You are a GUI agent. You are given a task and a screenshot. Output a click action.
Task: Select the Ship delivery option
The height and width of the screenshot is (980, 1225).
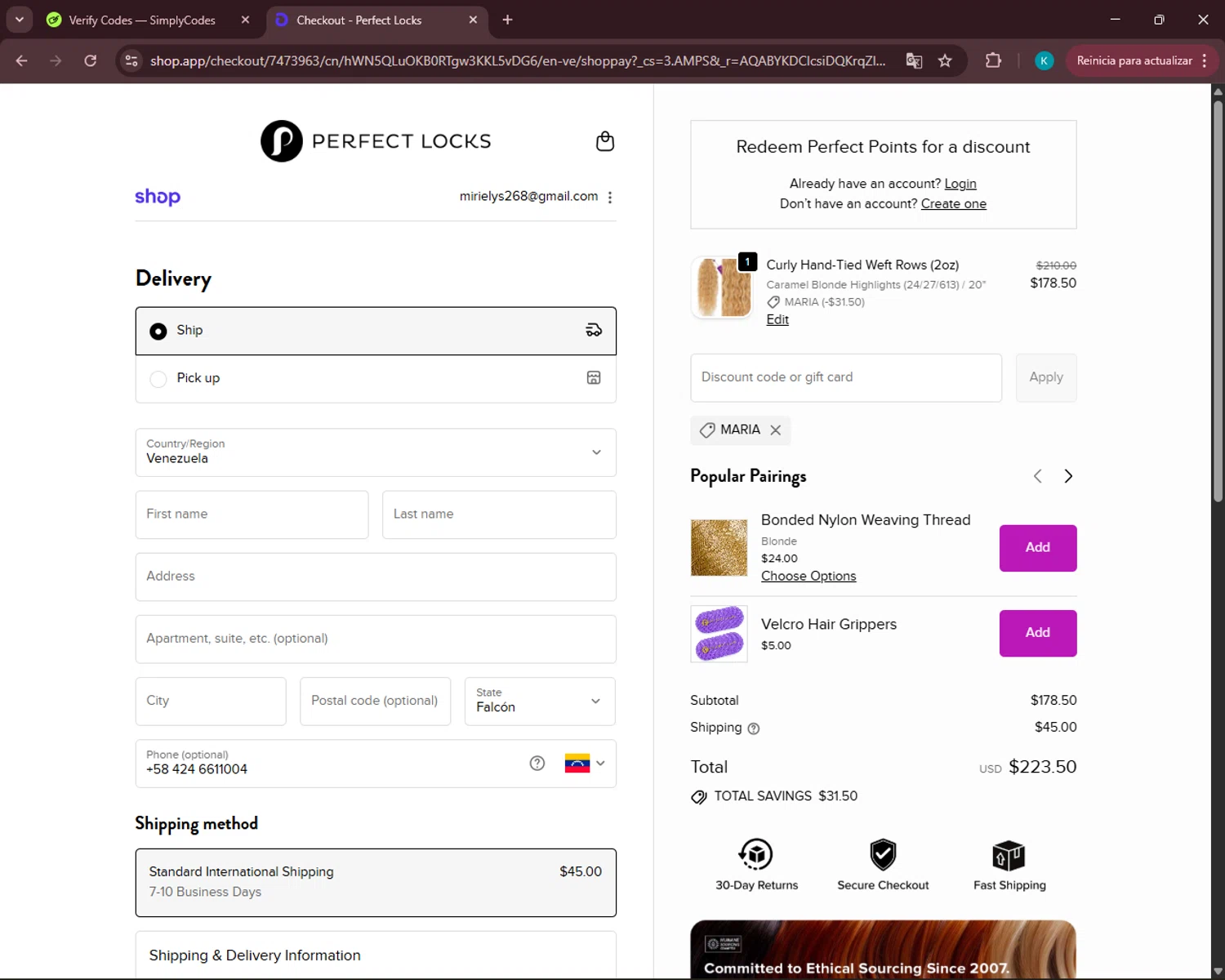coord(376,331)
